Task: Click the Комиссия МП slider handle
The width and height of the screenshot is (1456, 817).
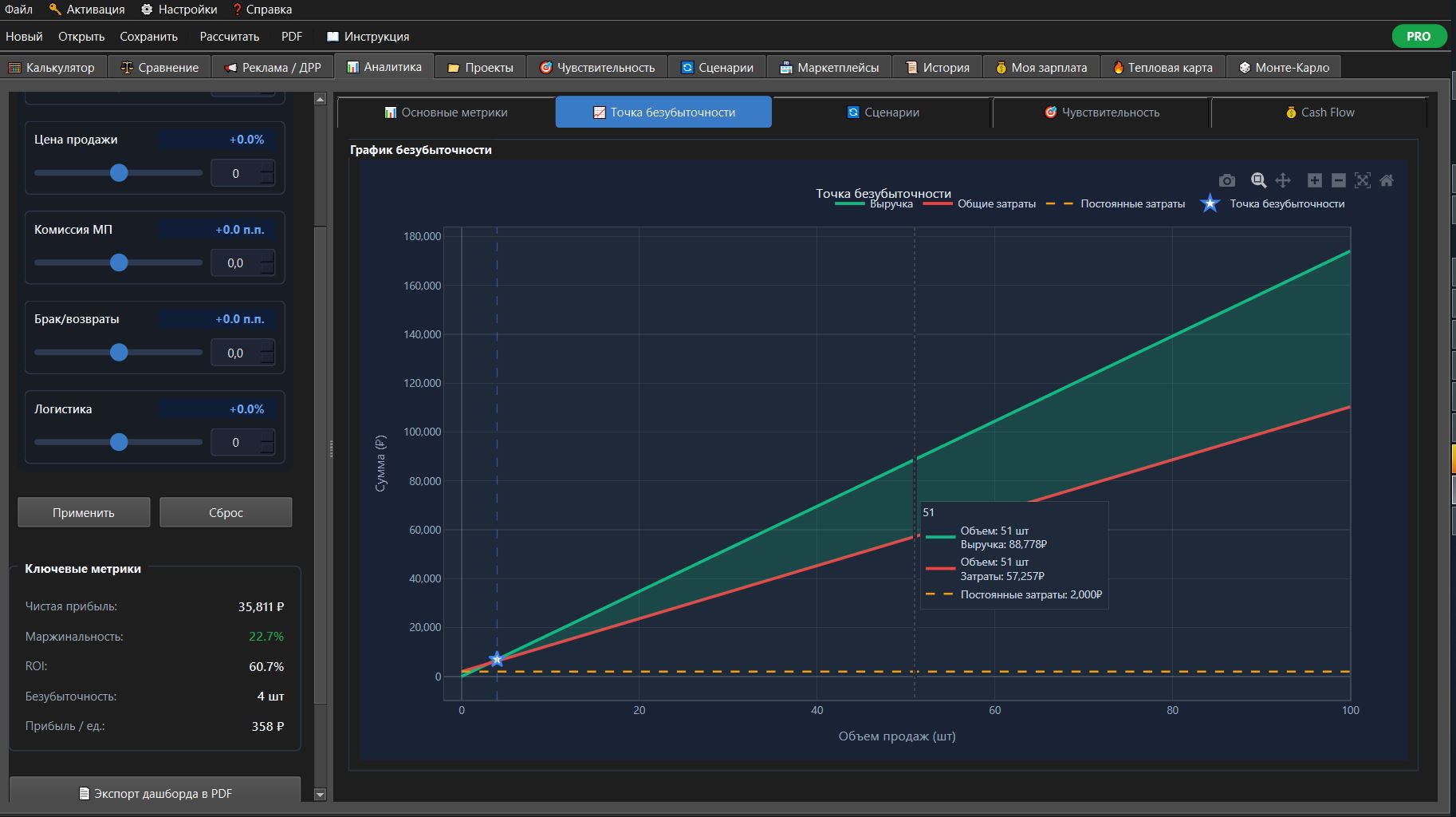Action: pyautogui.click(x=119, y=262)
